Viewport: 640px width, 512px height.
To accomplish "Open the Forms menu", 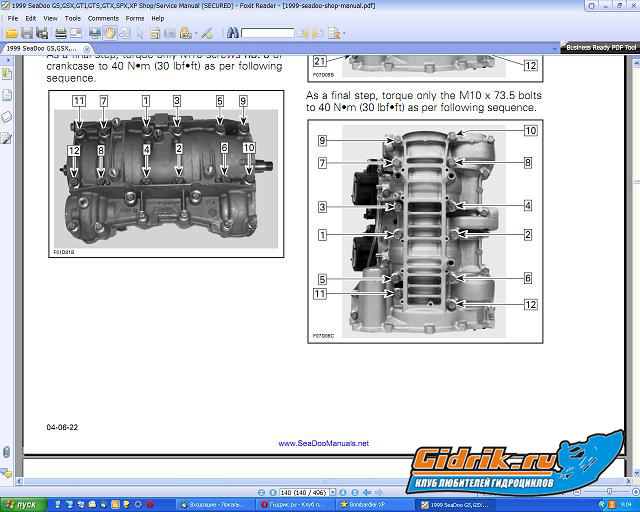I will coord(134,18).
